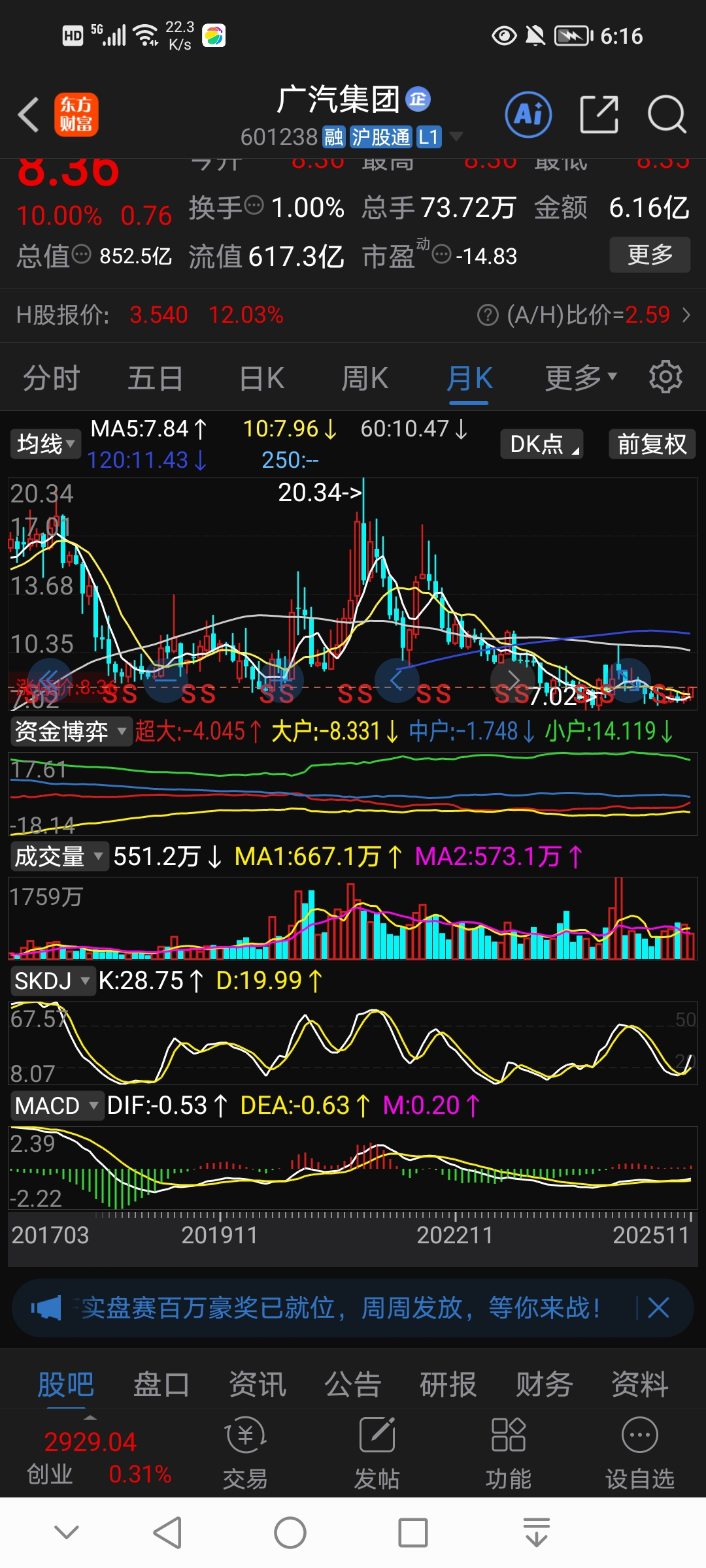Switch to the 日K tab
706x1568 pixels.
point(261,378)
